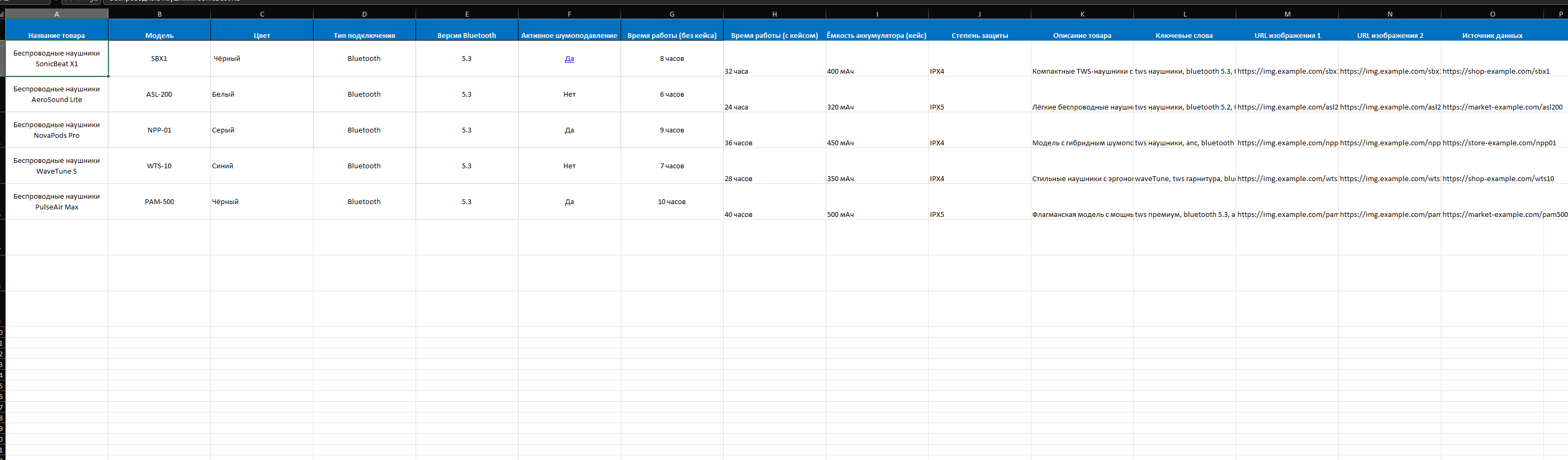Select the market-example.com/asl200 source cell
1568x460 pixels.
click(1492, 102)
